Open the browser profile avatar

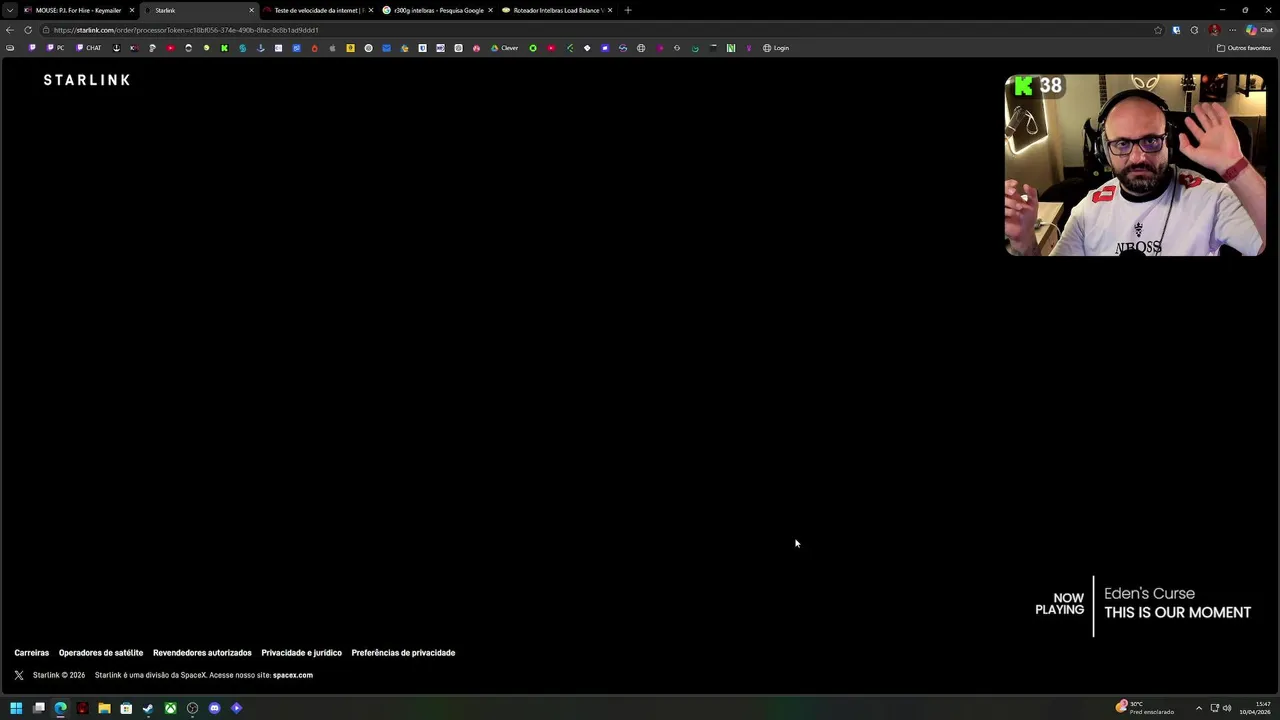click(1214, 30)
